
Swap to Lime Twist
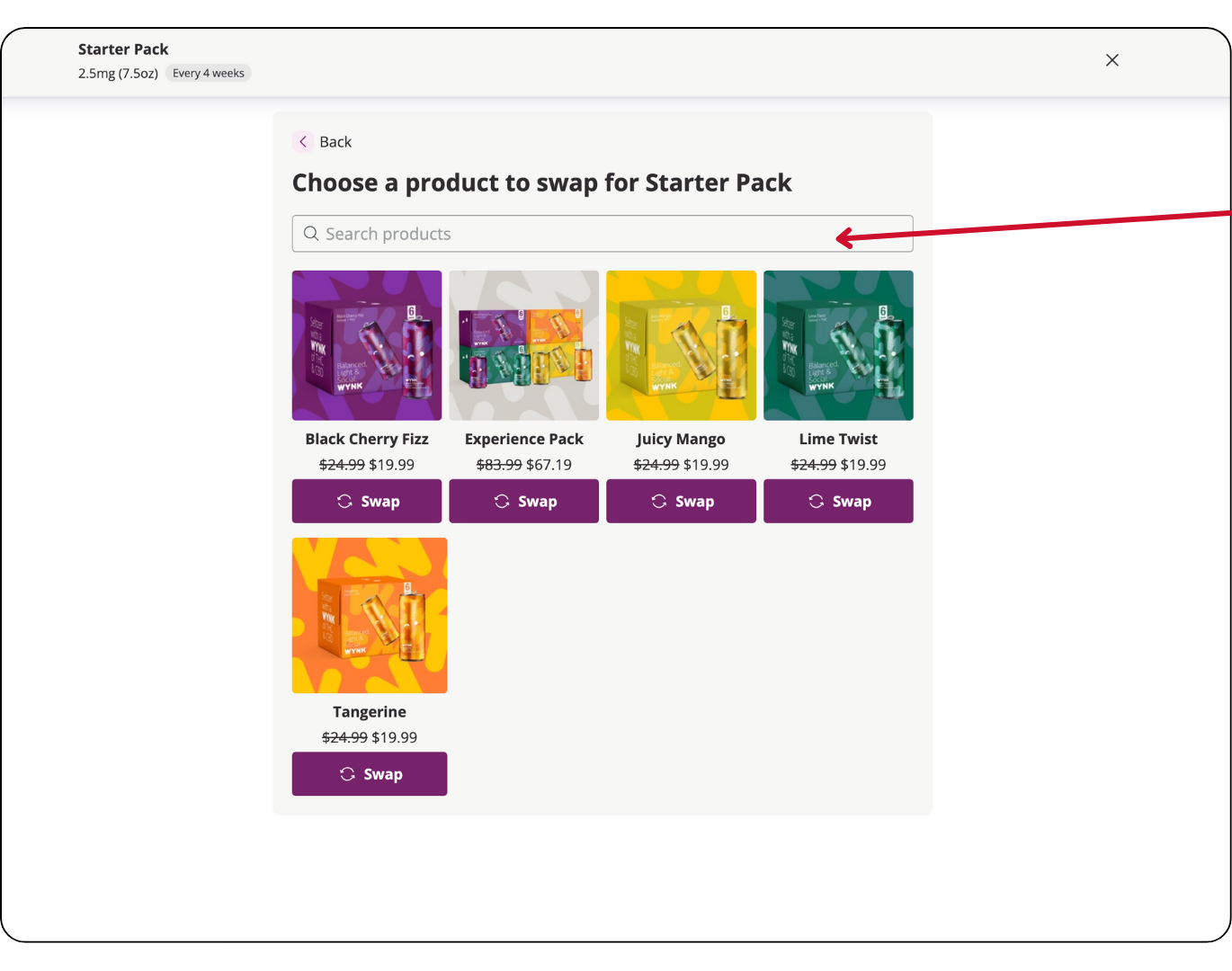click(838, 501)
